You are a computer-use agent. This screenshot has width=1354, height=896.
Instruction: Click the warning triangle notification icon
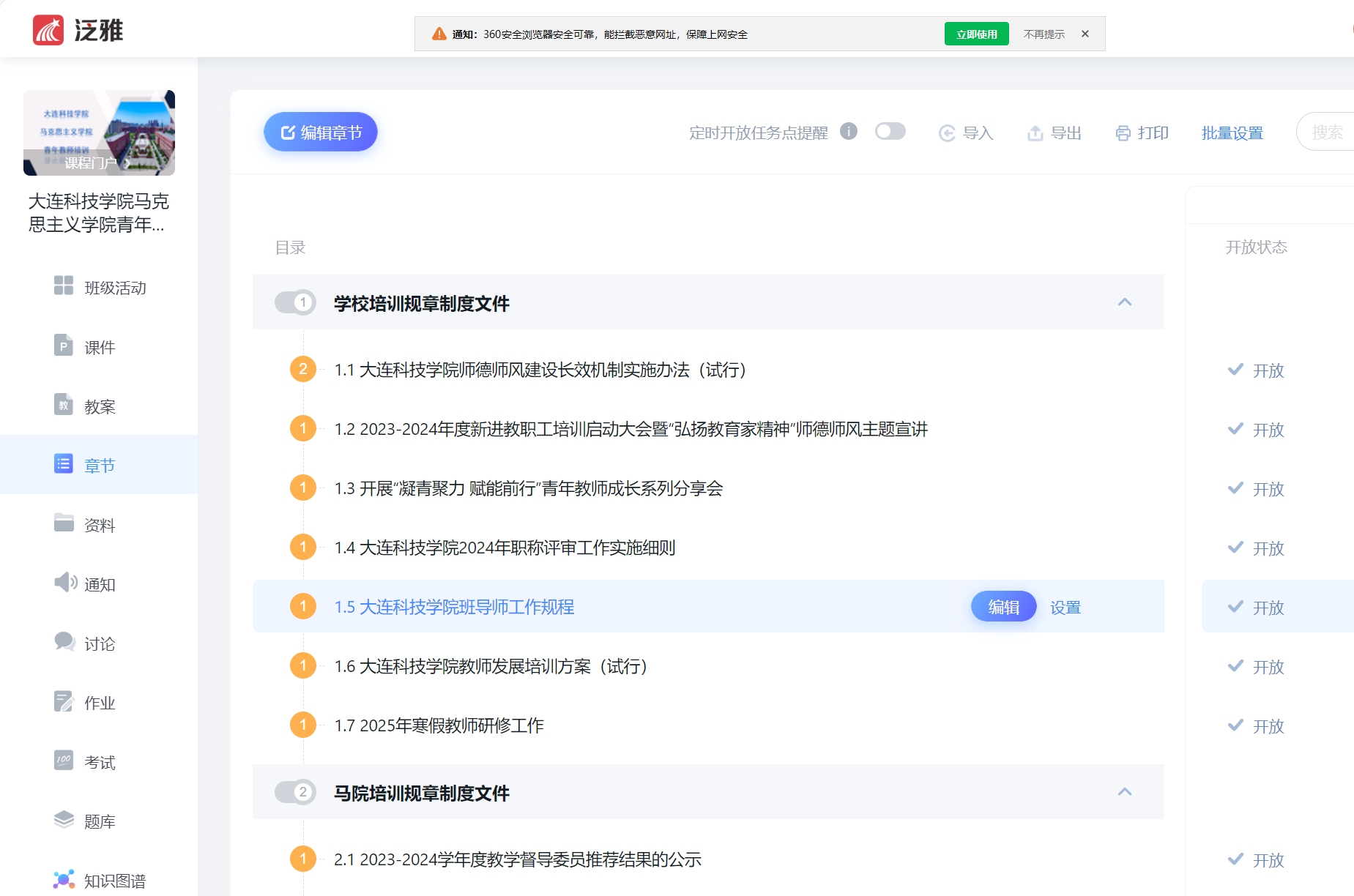tap(439, 34)
